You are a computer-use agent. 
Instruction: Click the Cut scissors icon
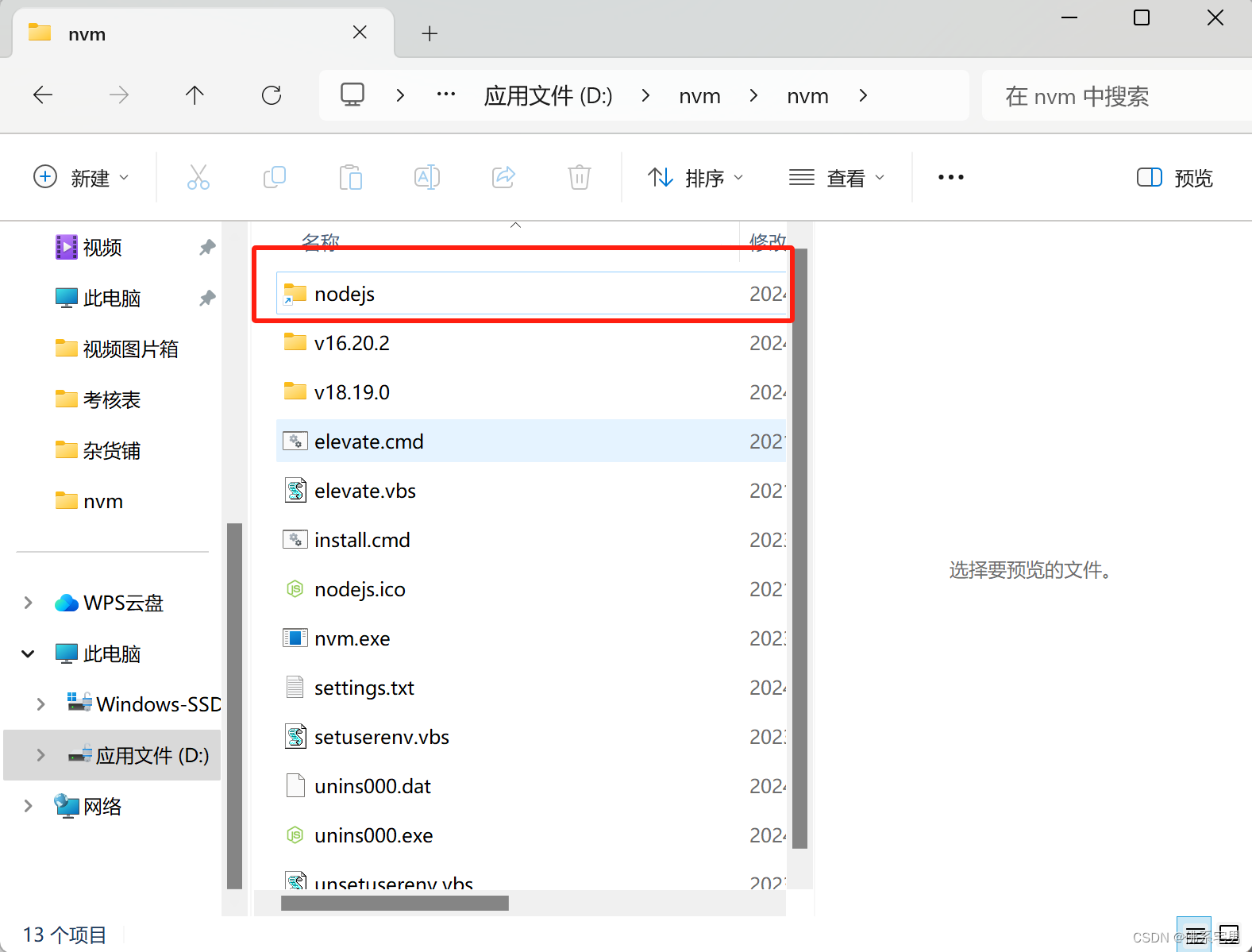click(x=198, y=177)
